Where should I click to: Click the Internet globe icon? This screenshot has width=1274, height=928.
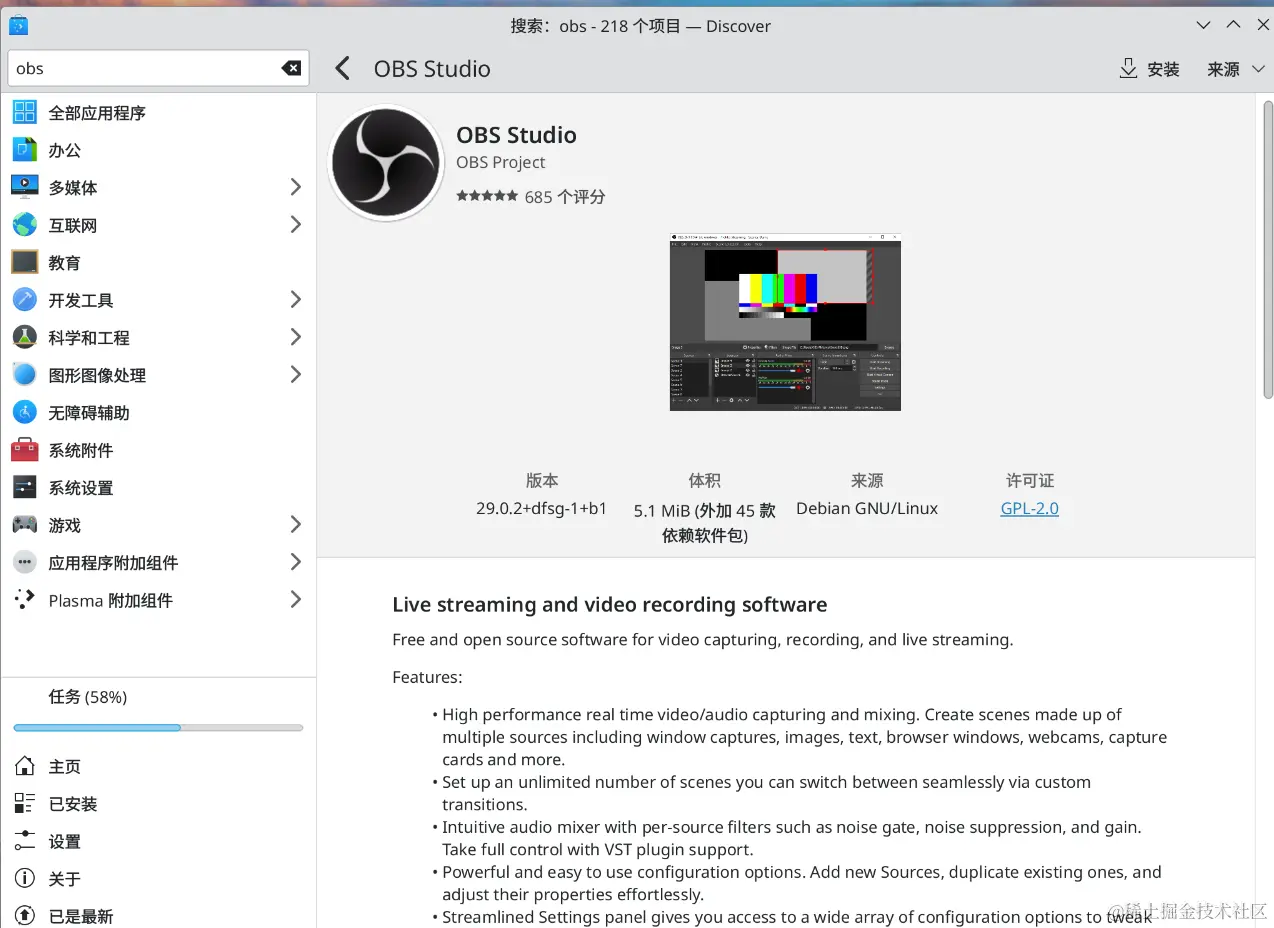(x=25, y=225)
